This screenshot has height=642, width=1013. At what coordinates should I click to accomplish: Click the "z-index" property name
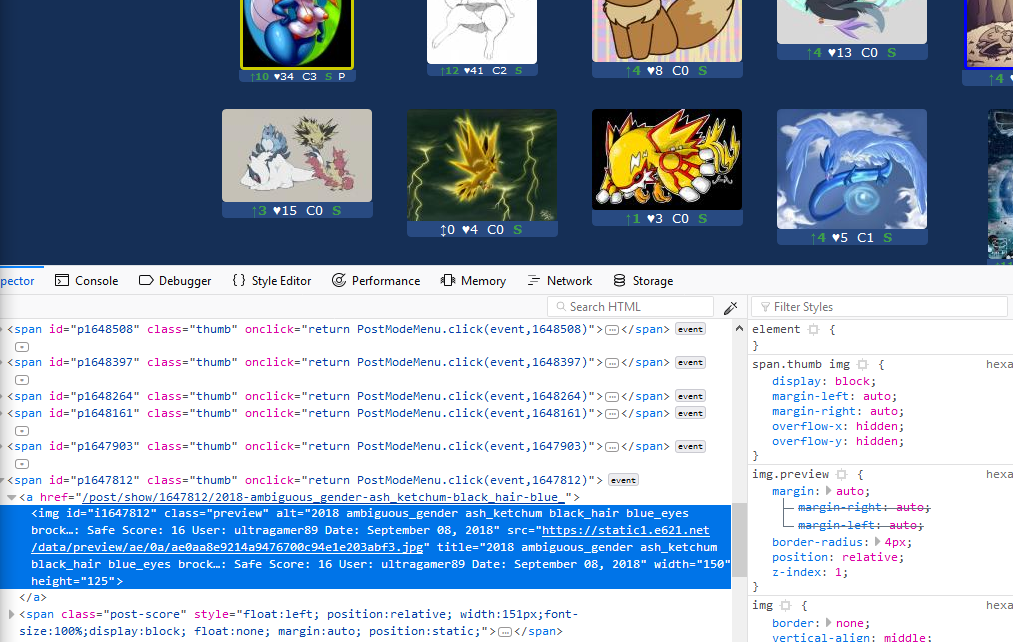click(x=799, y=572)
